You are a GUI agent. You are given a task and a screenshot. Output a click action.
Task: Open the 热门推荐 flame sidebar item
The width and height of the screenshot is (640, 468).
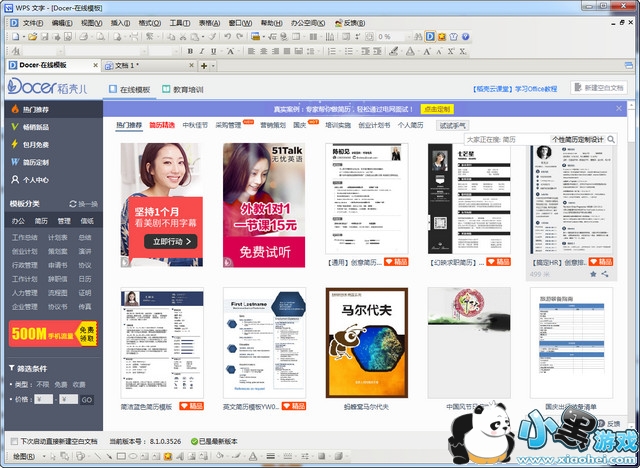37,110
